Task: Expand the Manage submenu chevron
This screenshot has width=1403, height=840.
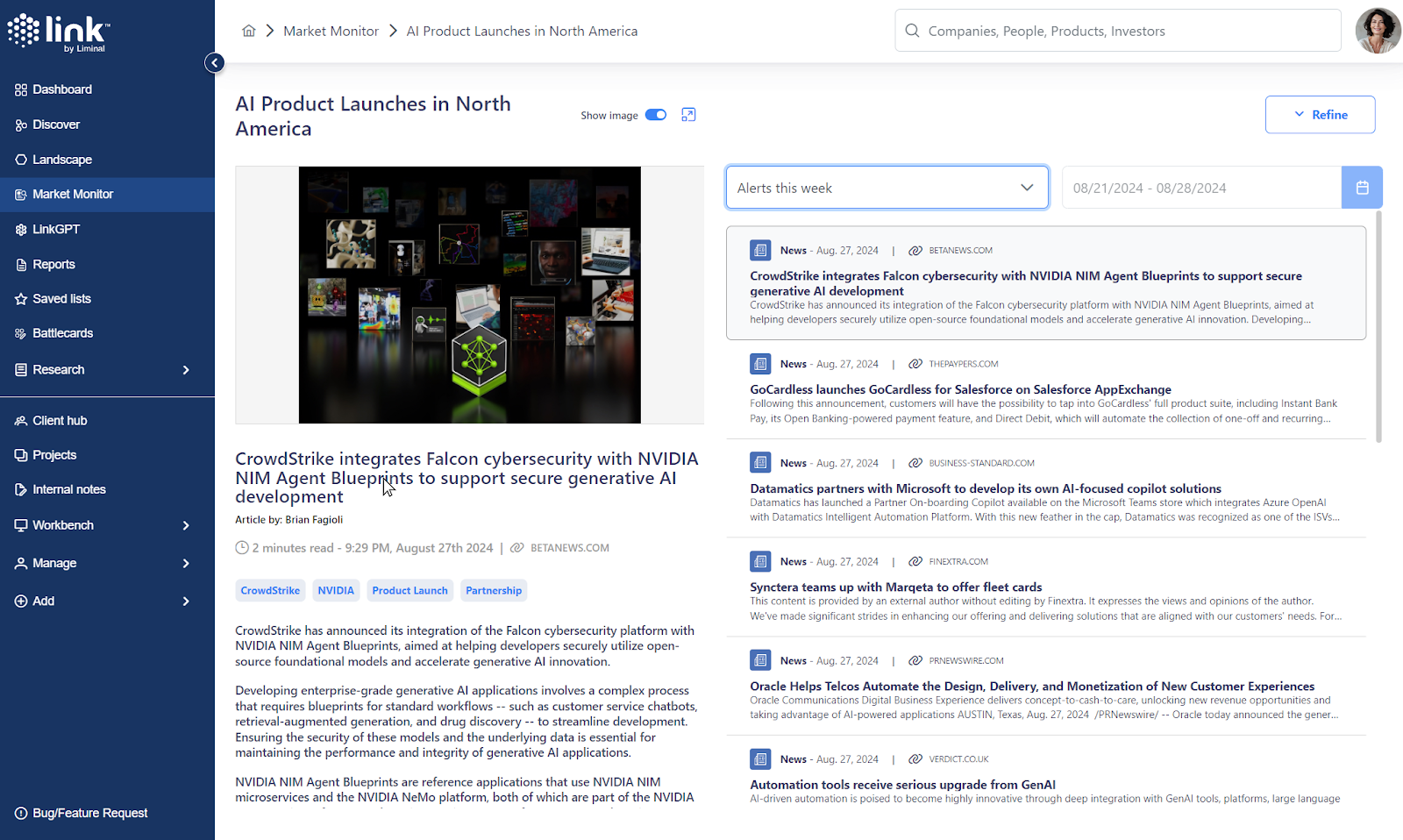Action: [x=186, y=563]
